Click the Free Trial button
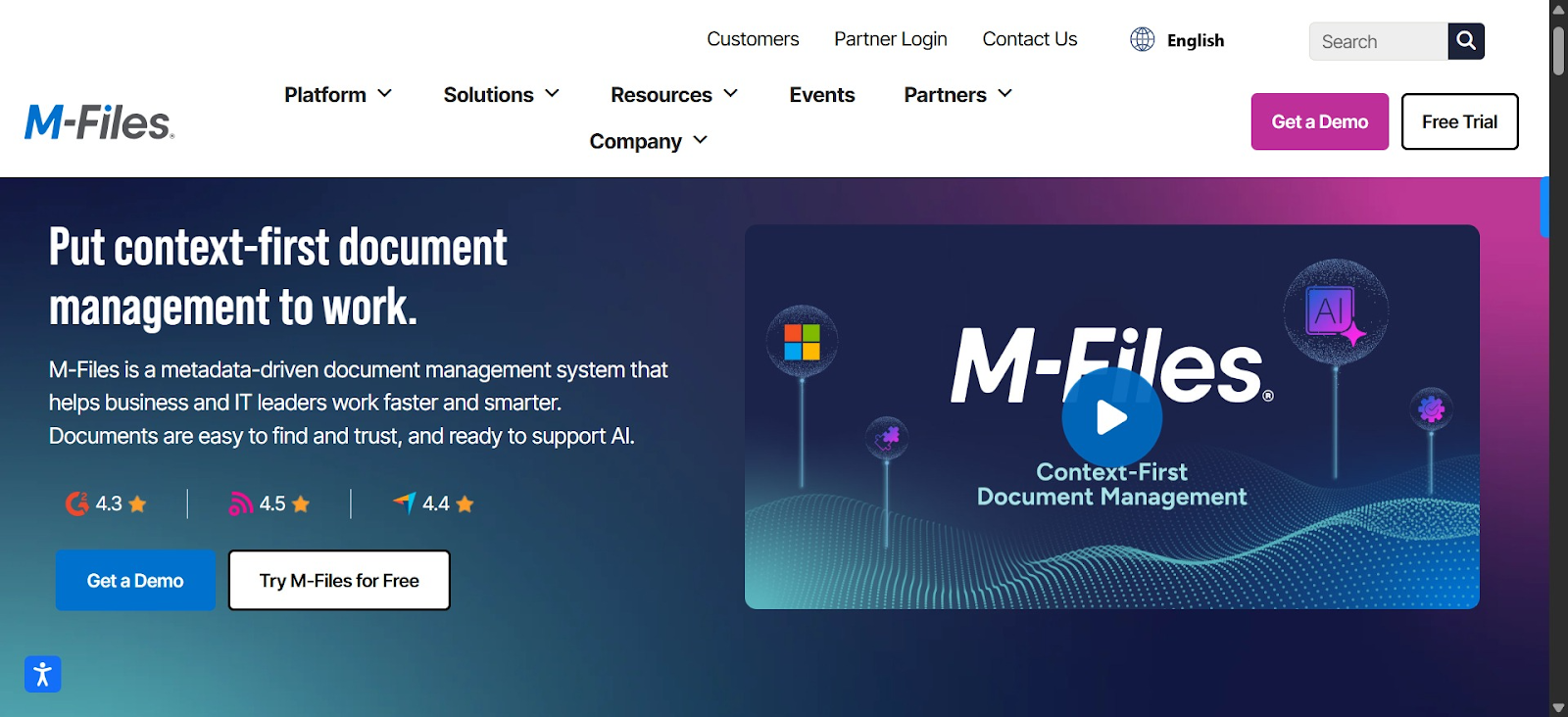This screenshot has height=717, width=1568. coord(1459,121)
